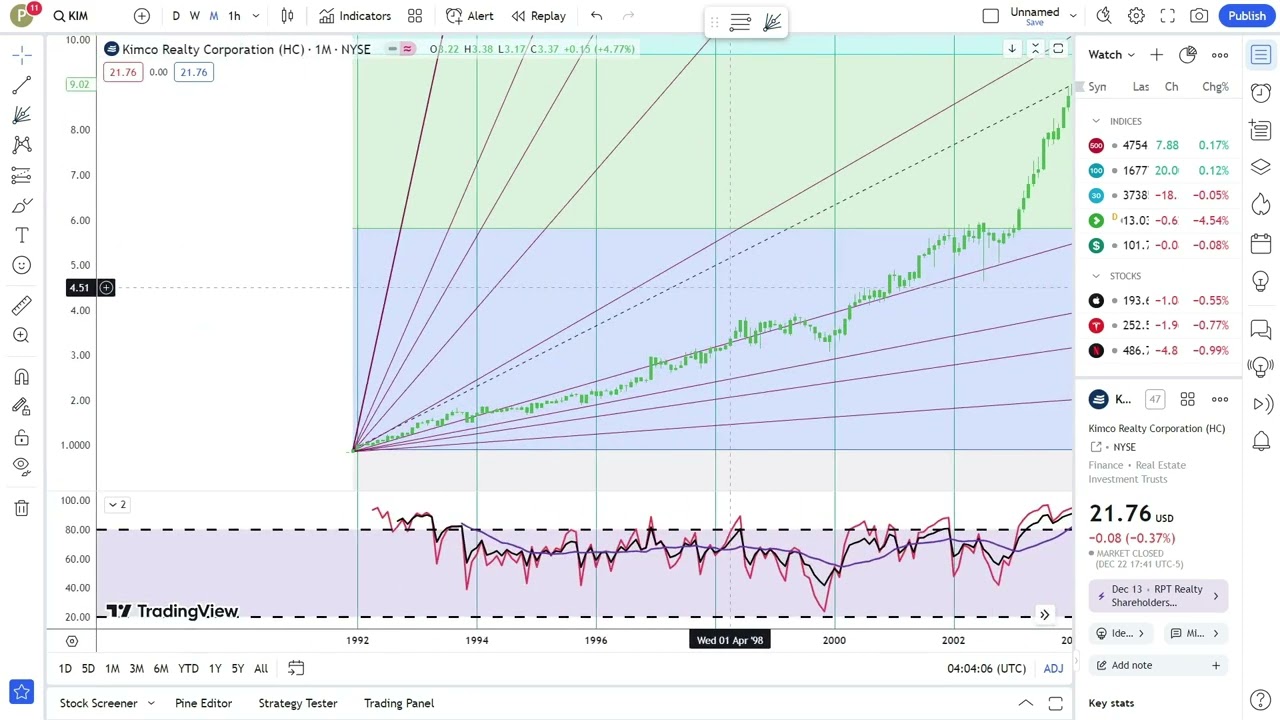
Task: Publish the chart idea
Action: point(1247,16)
